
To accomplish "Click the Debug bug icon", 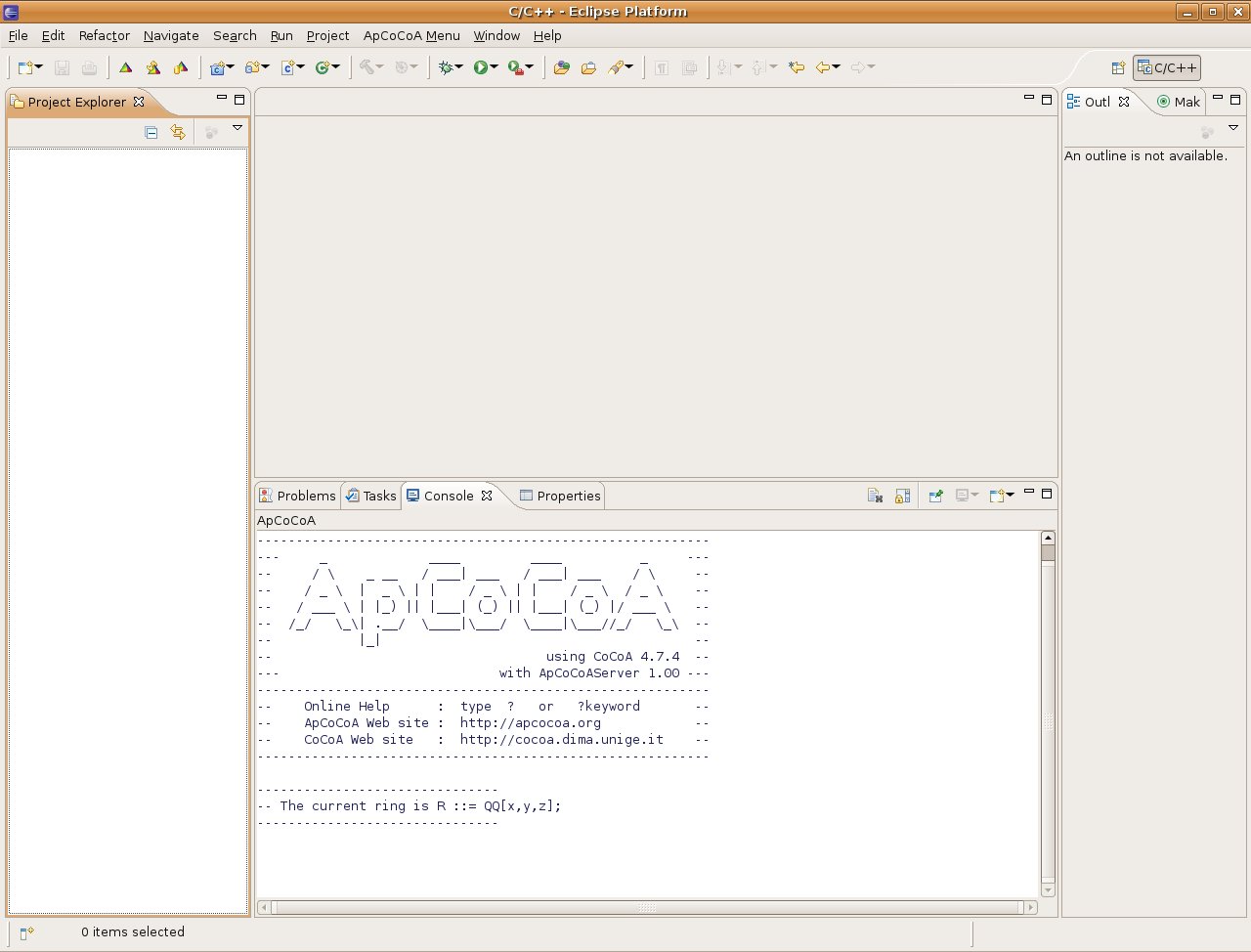I will pos(447,67).
